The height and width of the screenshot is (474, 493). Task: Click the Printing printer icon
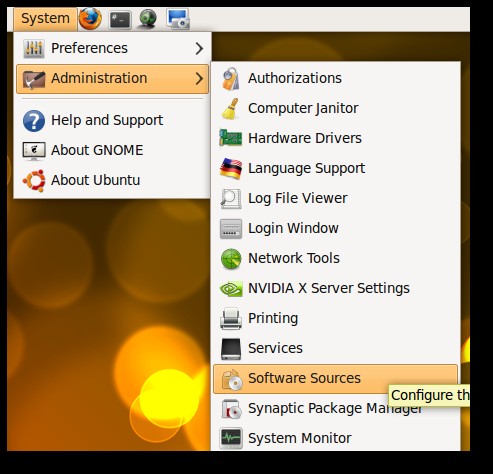pos(231,319)
